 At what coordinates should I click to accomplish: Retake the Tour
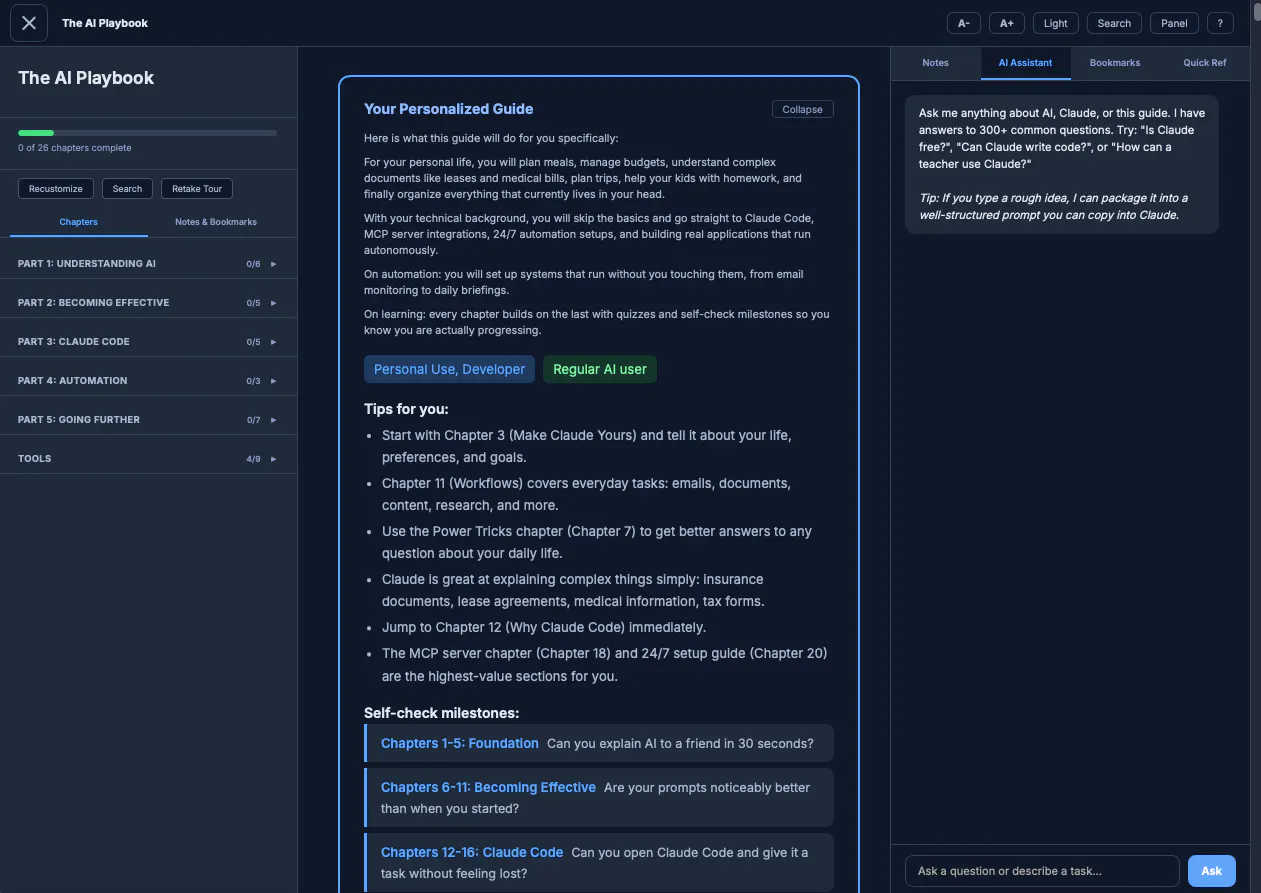pos(197,188)
